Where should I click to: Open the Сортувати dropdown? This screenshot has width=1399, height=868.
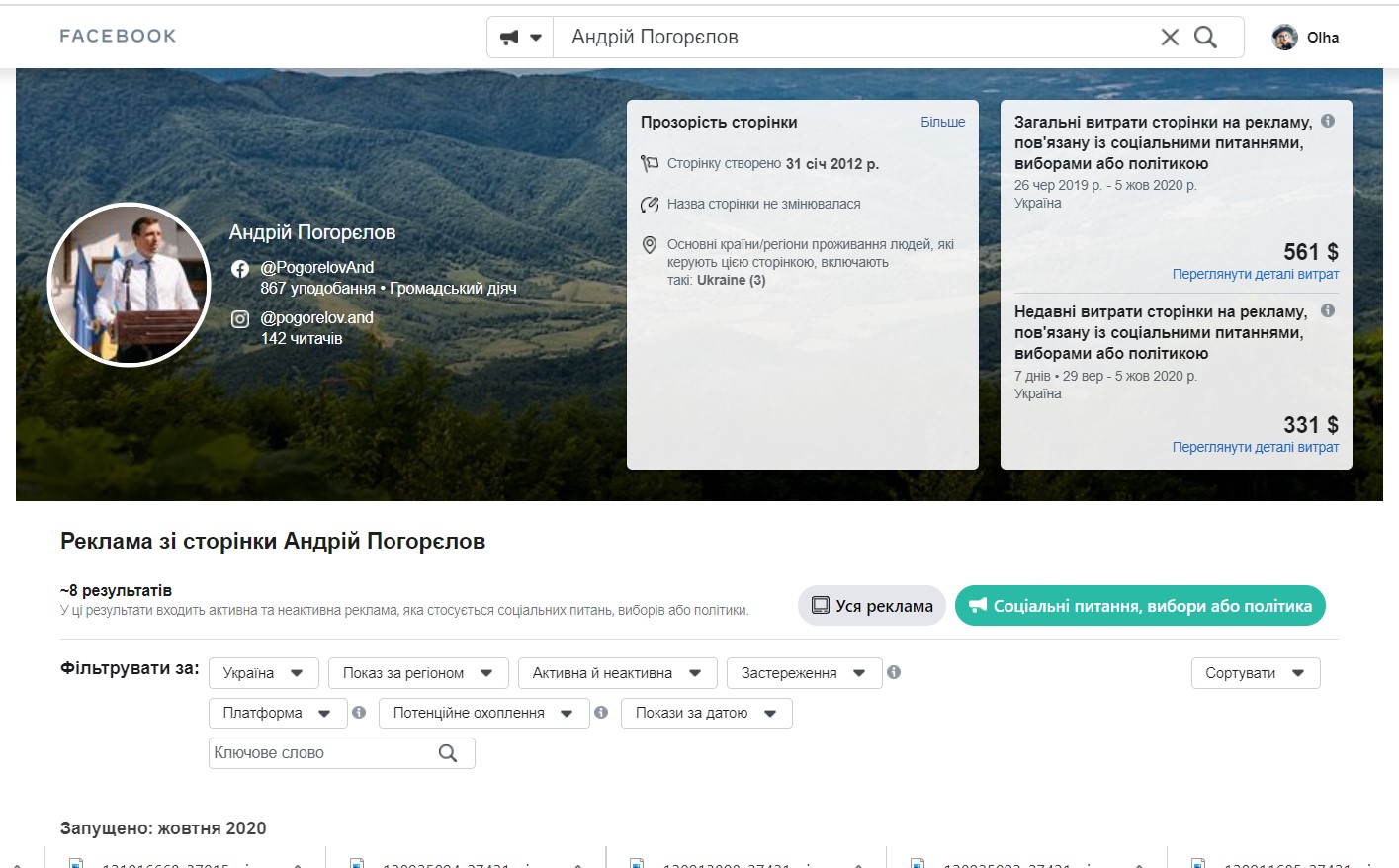[x=1256, y=673]
